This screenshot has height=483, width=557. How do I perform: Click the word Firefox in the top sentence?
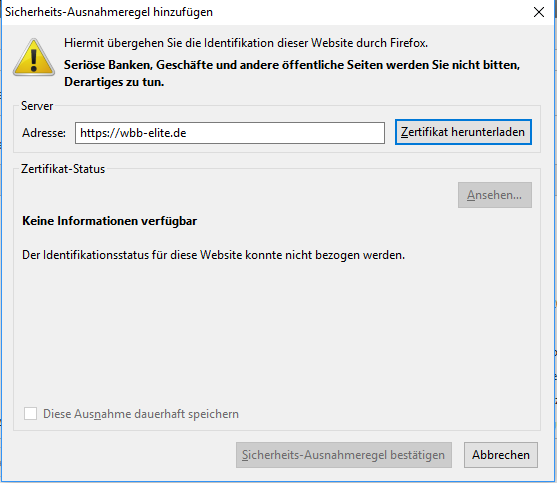click(409, 43)
